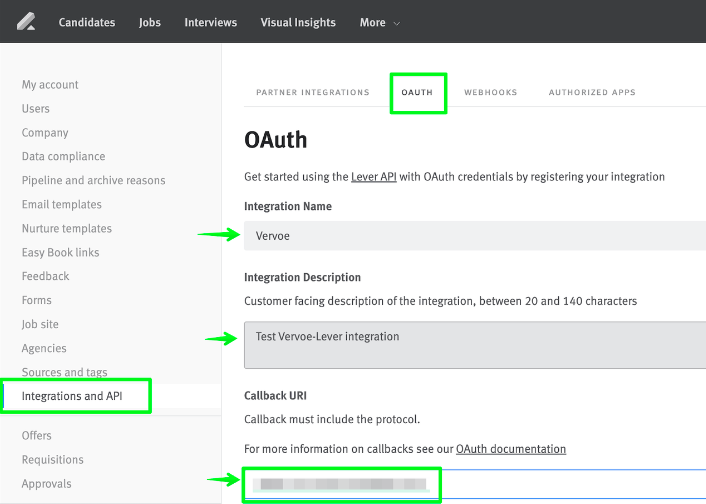Focus the Callback URI input
The image size is (706, 504).
click(x=475, y=484)
